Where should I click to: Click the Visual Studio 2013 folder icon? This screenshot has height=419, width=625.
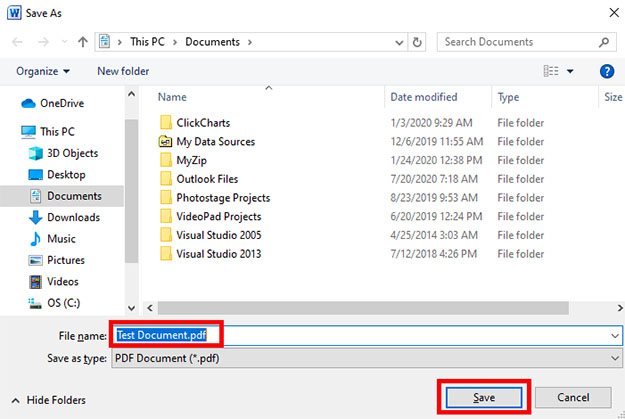pyautogui.click(x=166, y=254)
